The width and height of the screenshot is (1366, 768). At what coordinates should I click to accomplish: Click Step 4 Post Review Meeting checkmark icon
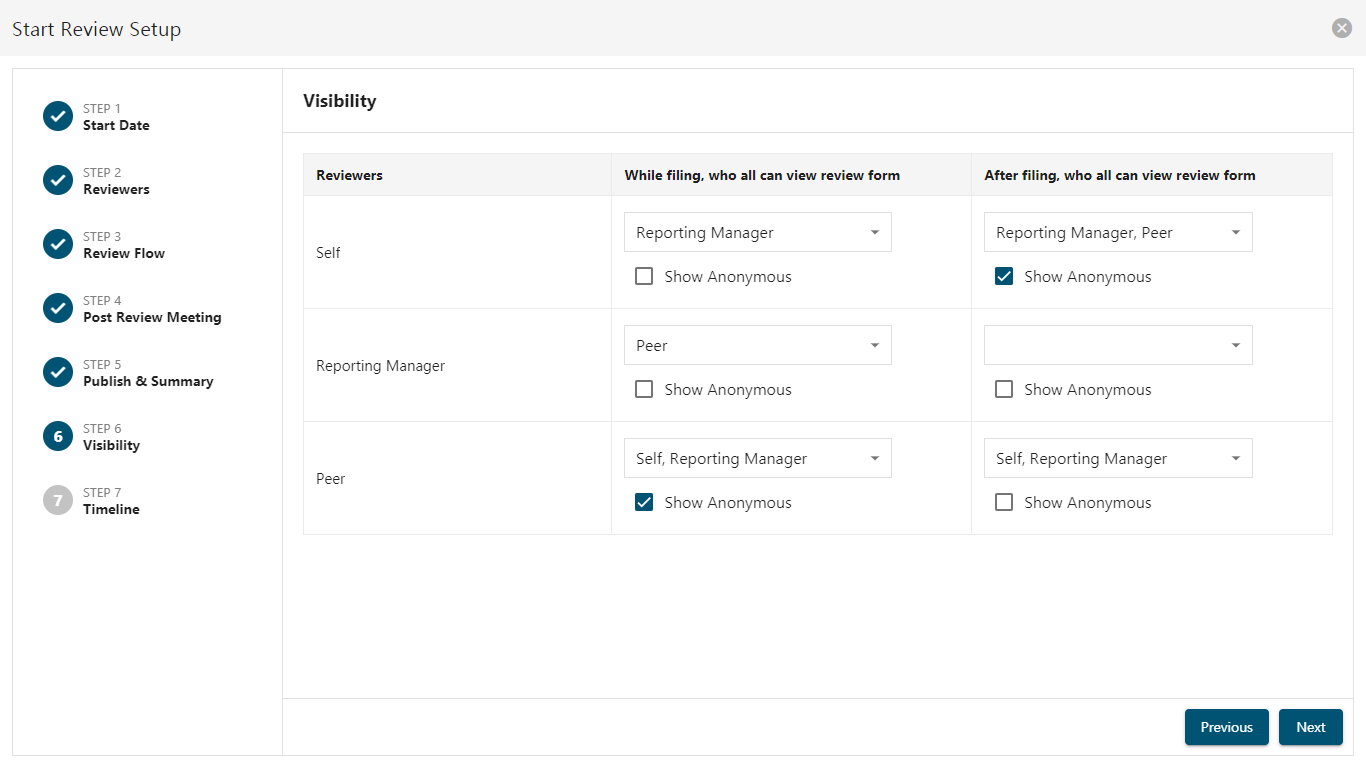(x=58, y=308)
